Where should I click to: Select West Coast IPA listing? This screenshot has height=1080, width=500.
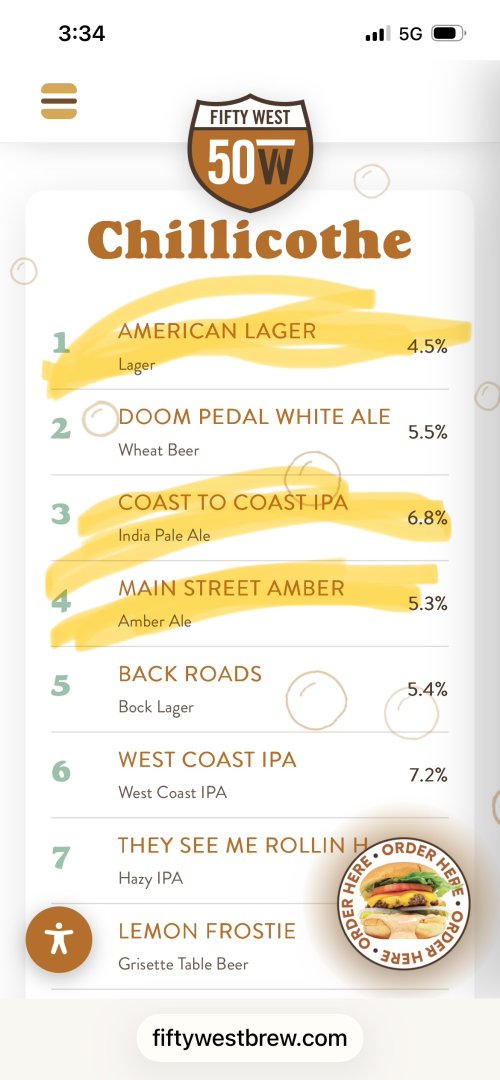pyautogui.click(x=250, y=775)
